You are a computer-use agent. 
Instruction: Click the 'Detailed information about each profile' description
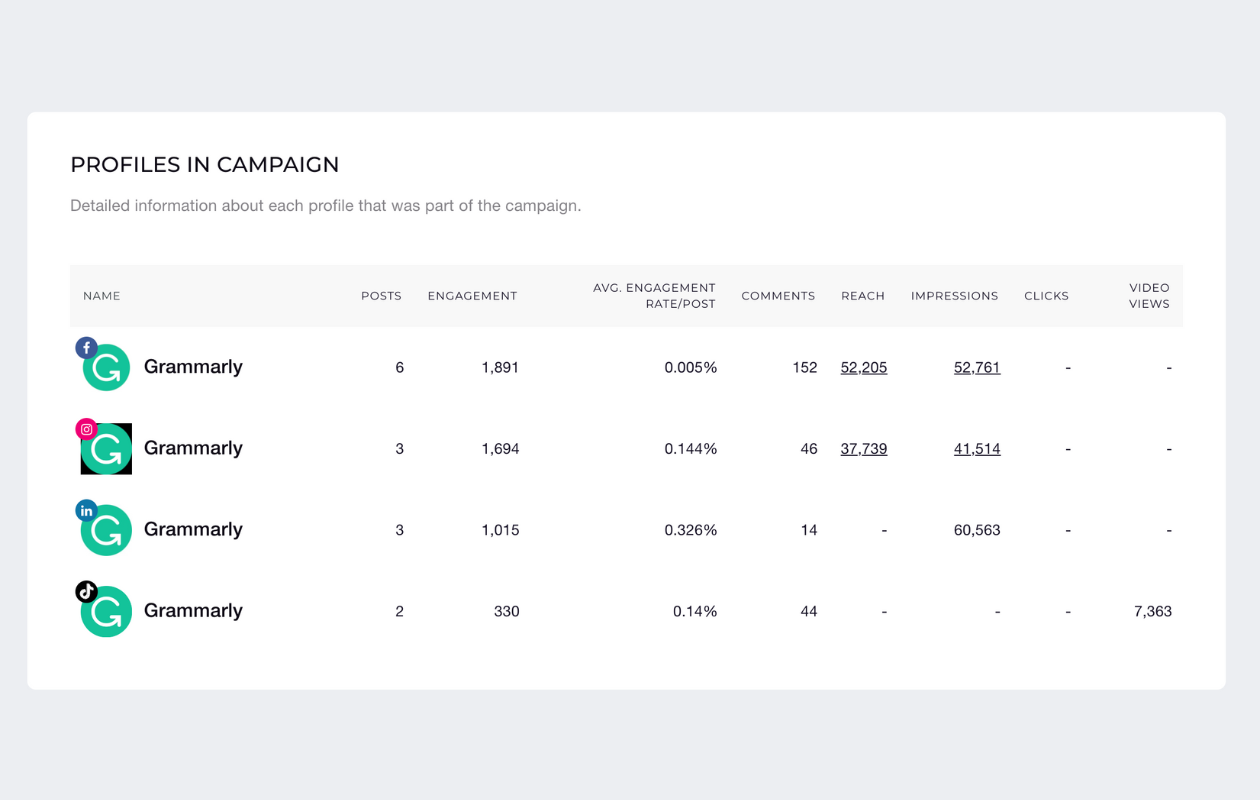click(x=325, y=206)
